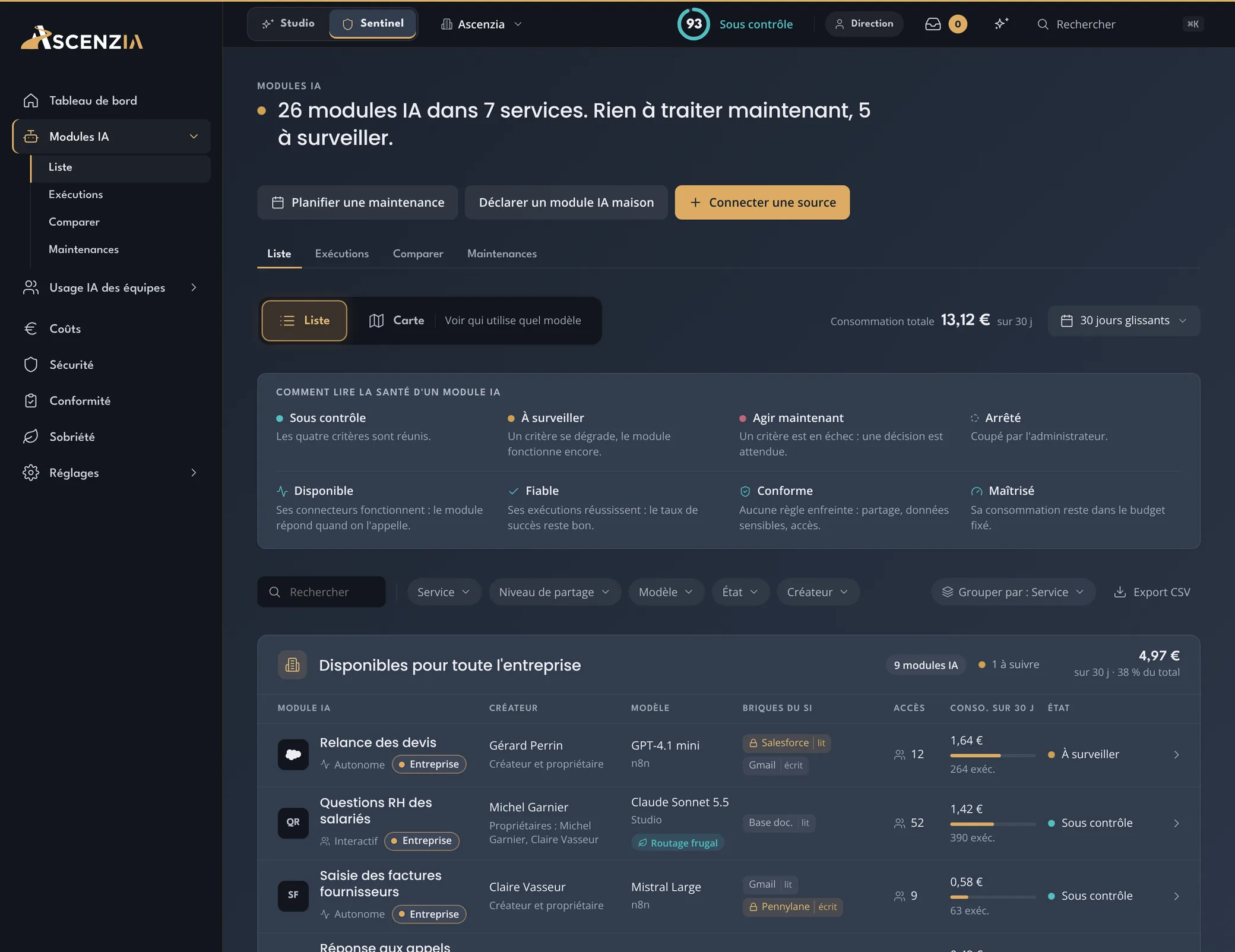Expand the Réglages sidebar item

click(194, 473)
